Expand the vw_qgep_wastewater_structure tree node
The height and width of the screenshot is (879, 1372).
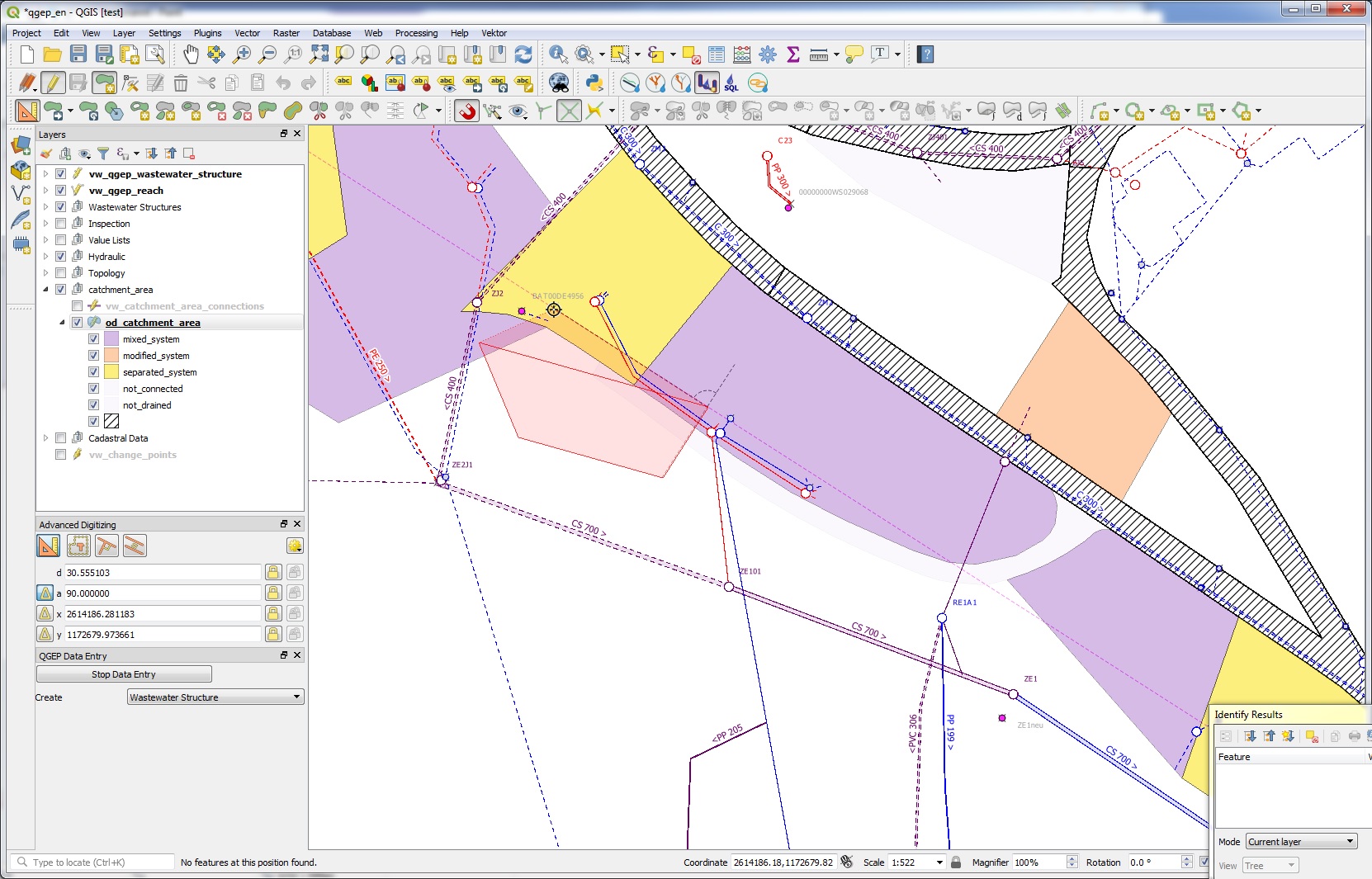pos(45,174)
